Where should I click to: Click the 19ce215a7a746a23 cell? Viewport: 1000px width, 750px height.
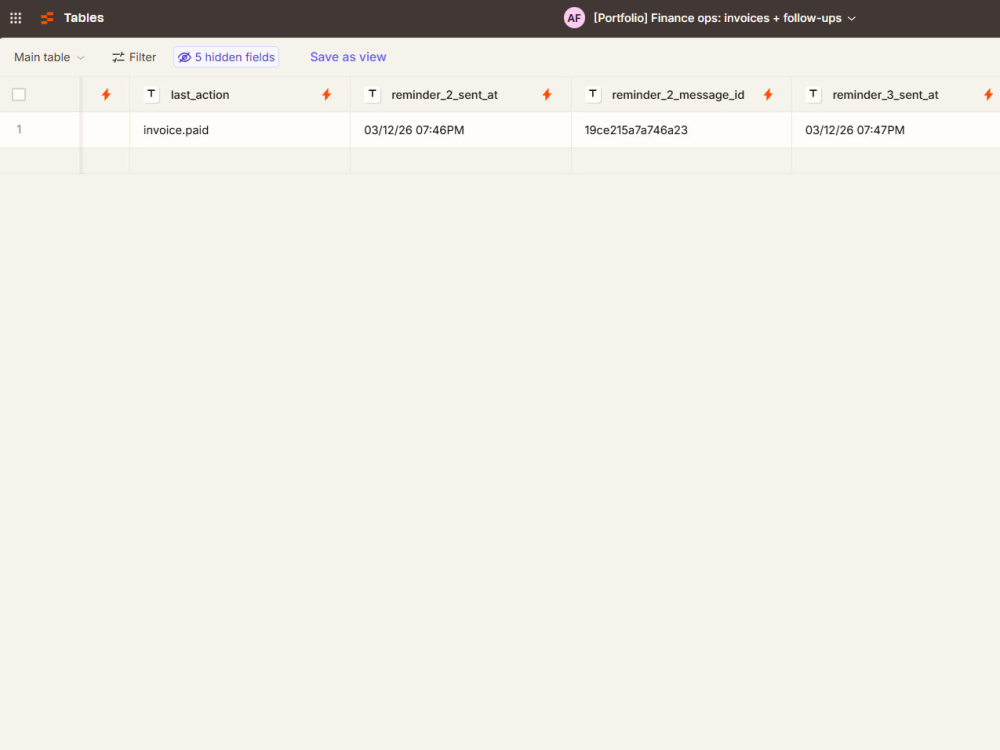point(681,130)
